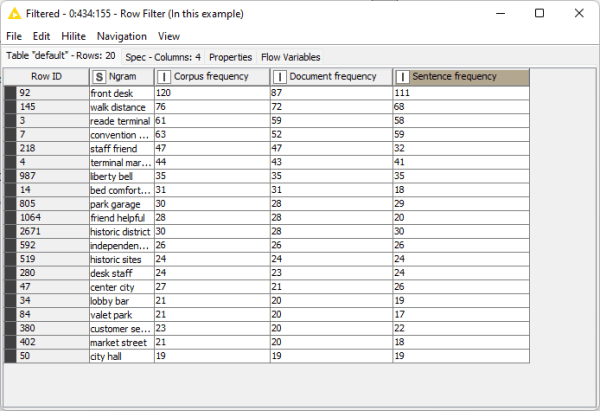The image size is (600, 411).
Task: Open the Hilite menu
Action: tap(73, 36)
